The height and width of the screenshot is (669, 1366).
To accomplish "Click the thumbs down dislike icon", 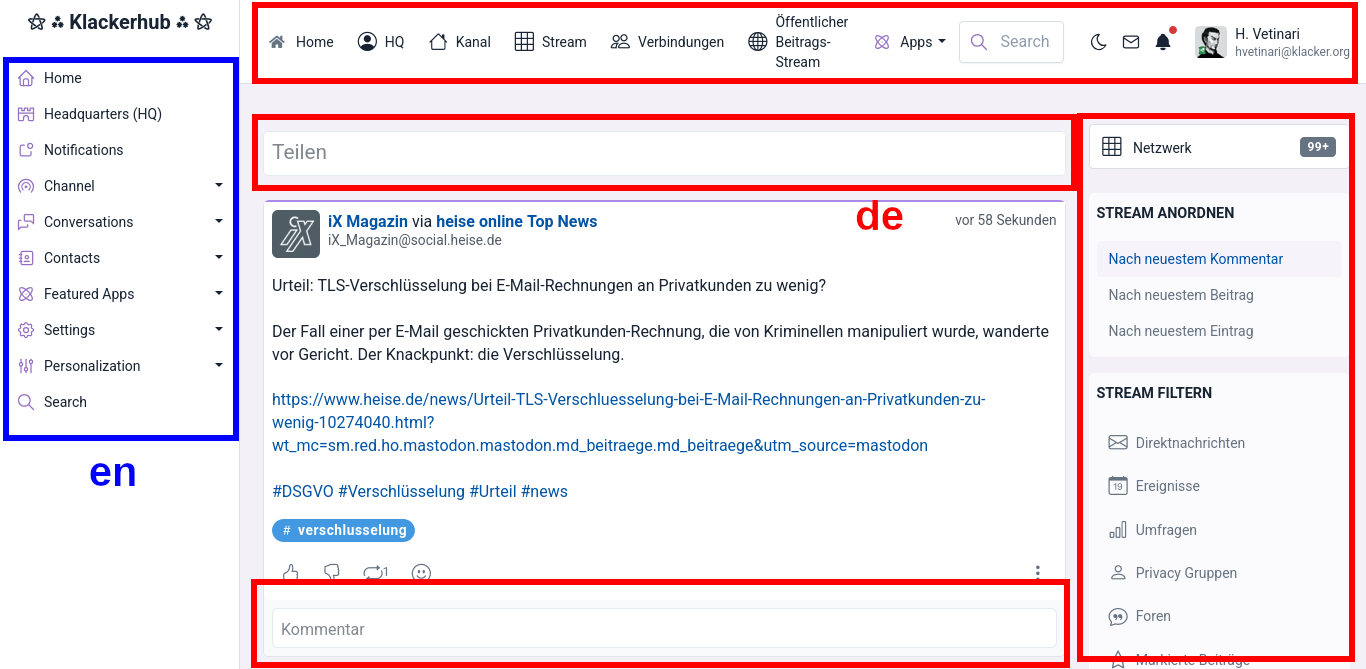I will click(332, 572).
